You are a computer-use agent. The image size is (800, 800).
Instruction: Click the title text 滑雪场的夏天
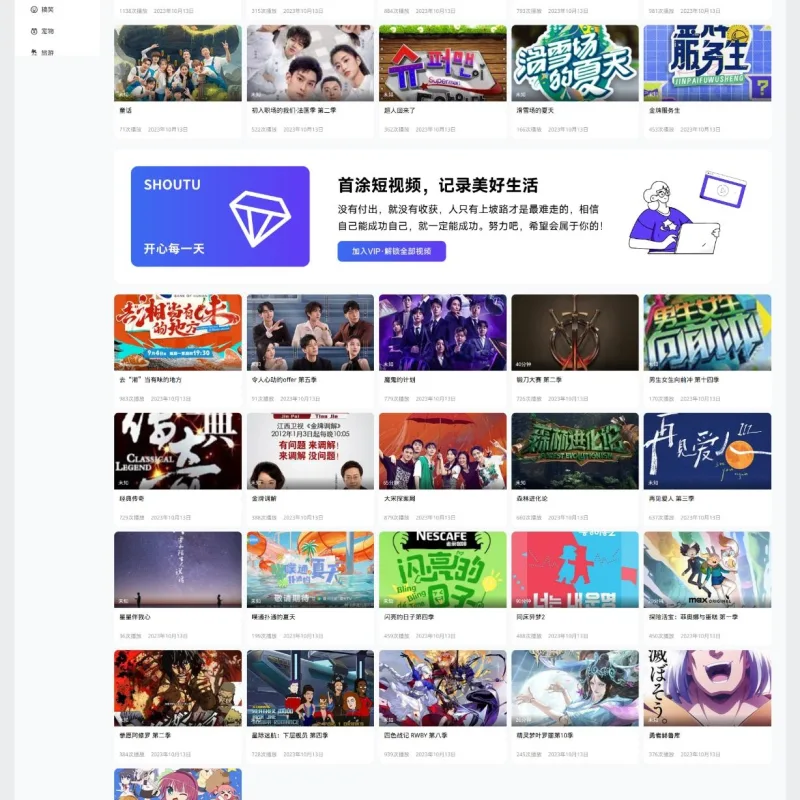pyautogui.click(x=535, y=110)
